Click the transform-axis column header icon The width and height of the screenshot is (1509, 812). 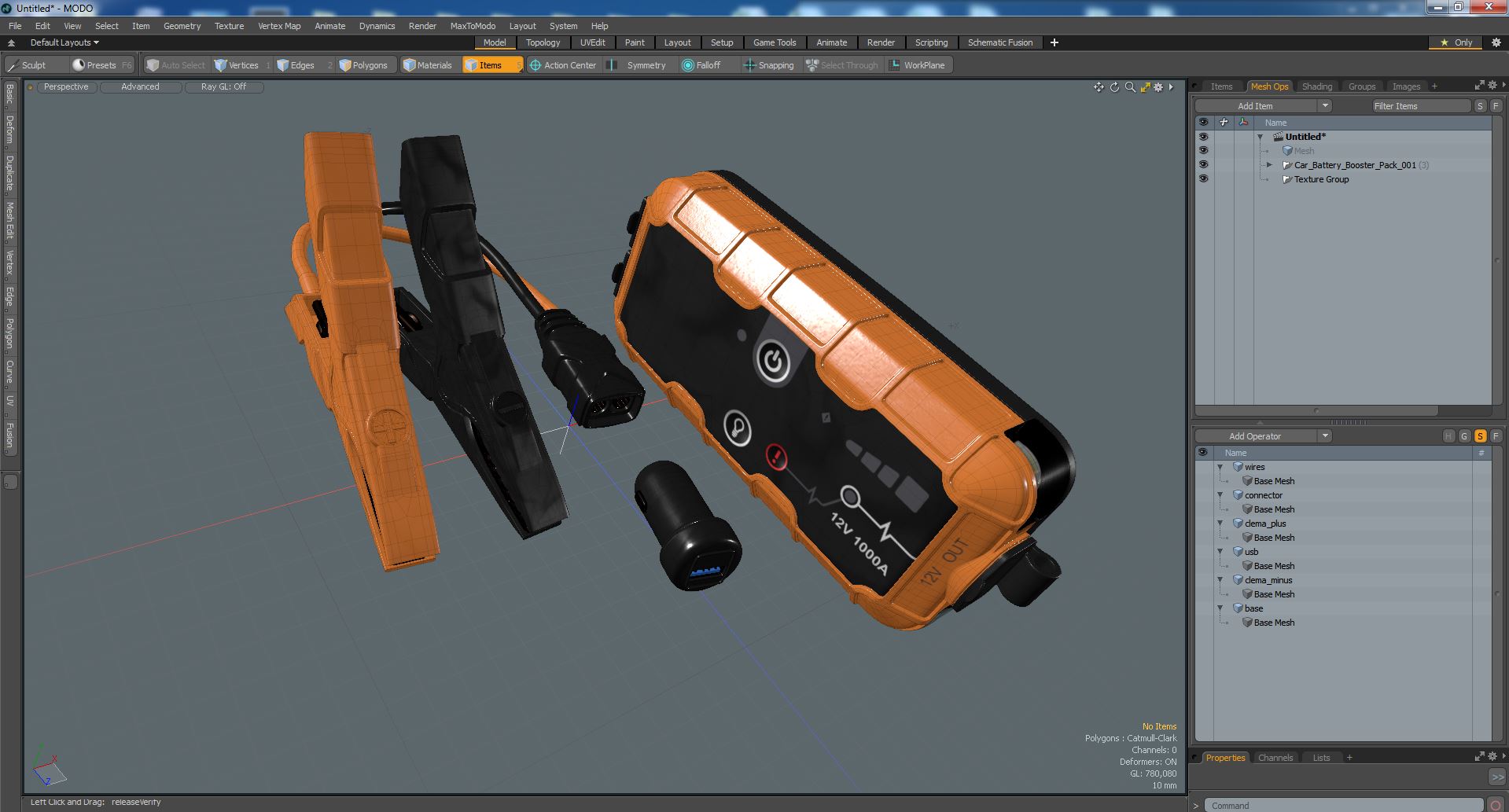coord(1243,123)
